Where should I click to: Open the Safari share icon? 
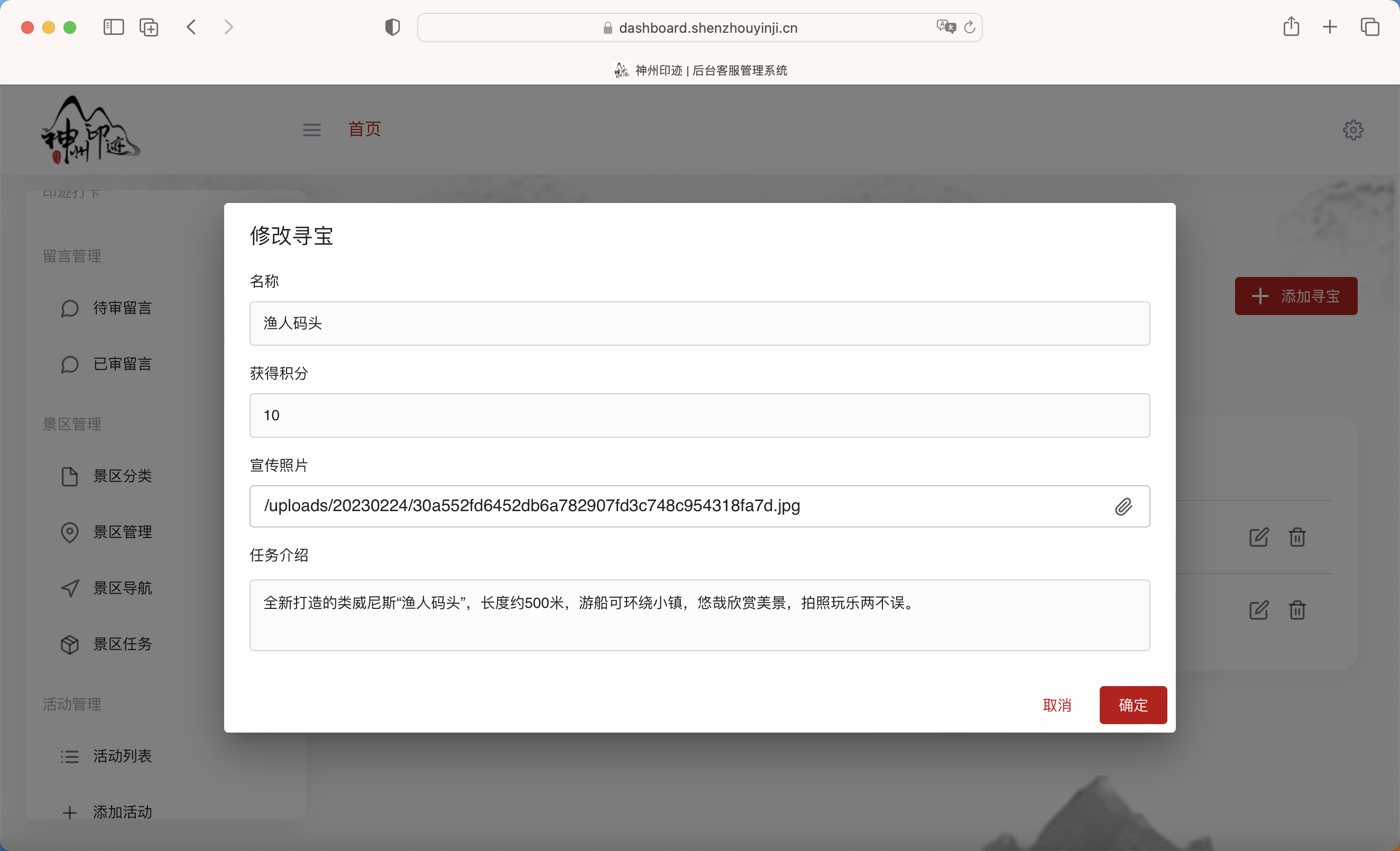(1291, 27)
